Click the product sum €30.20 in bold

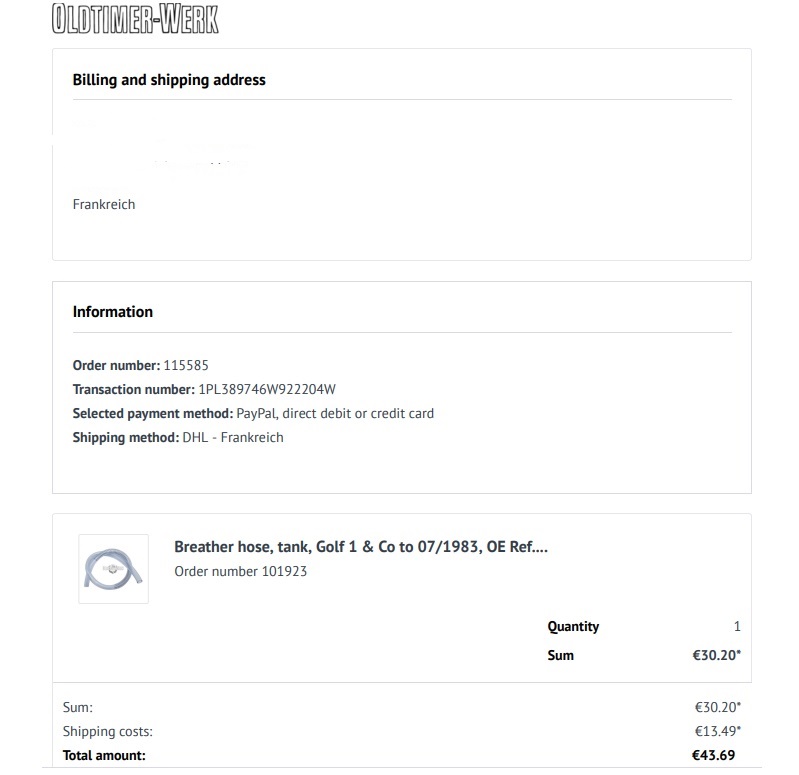[x=716, y=655]
